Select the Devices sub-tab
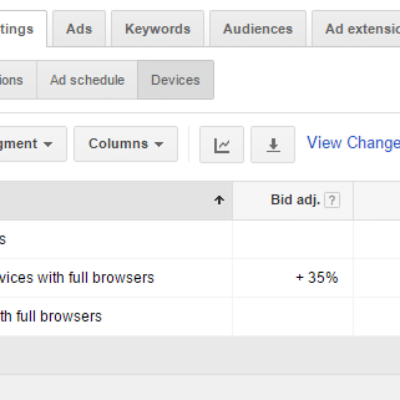 point(176,80)
